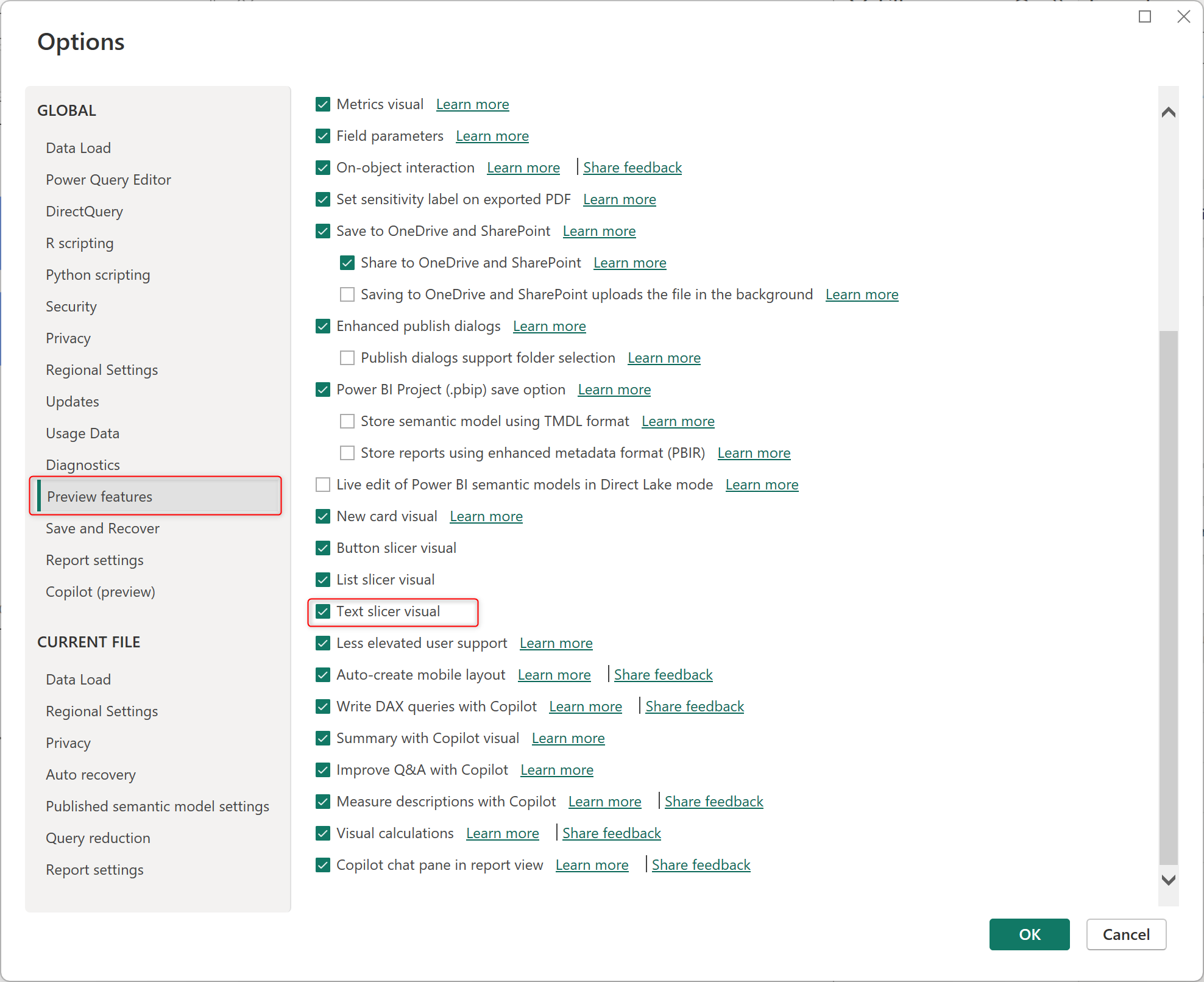This screenshot has height=982, width=1204.
Task: Select Power Query Editor settings
Action: coord(108,180)
